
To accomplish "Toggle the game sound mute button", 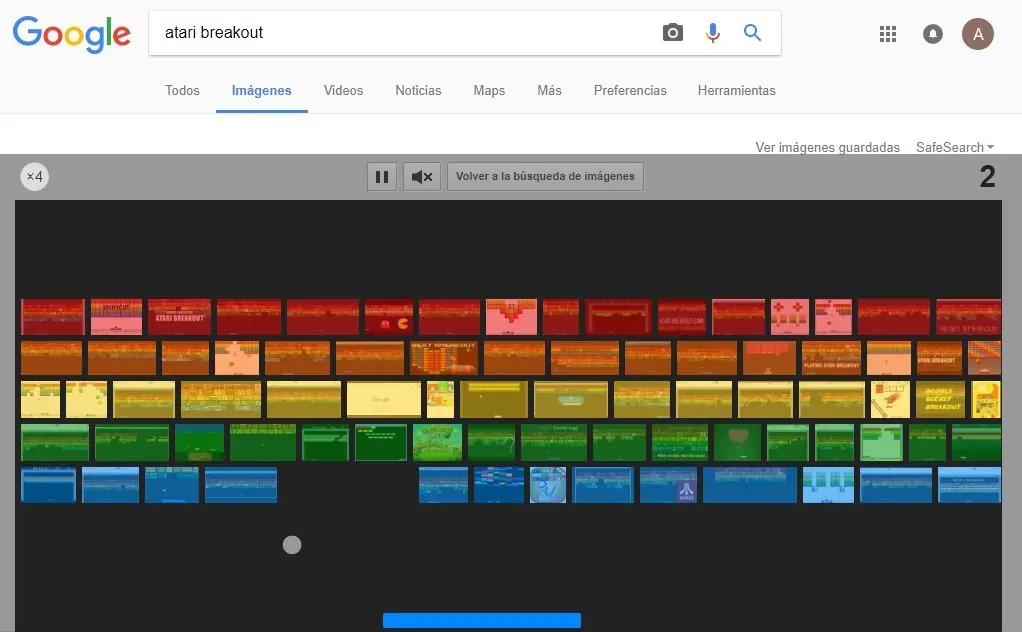I will tap(422, 177).
